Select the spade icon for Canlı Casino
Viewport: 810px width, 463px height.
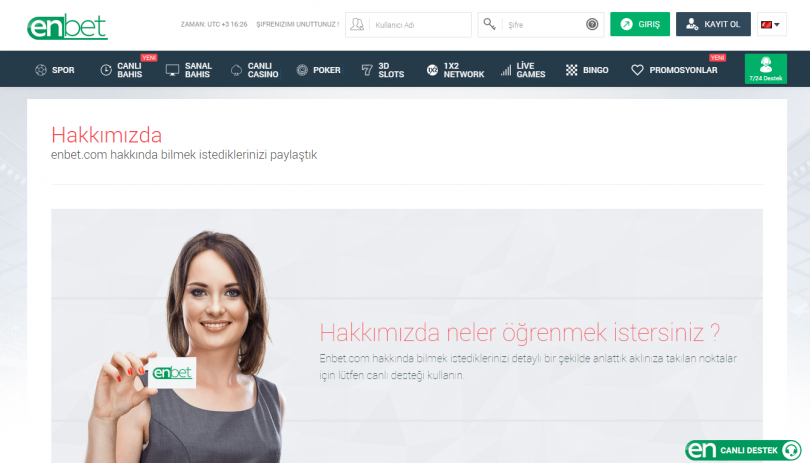(x=236, y=70)
